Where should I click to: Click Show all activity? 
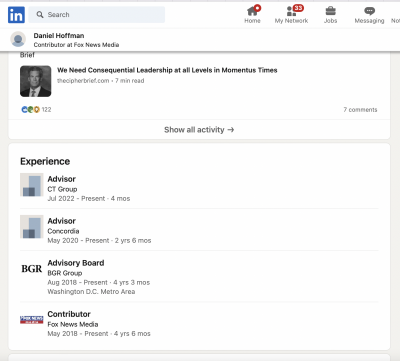click(x=199, y=130)
